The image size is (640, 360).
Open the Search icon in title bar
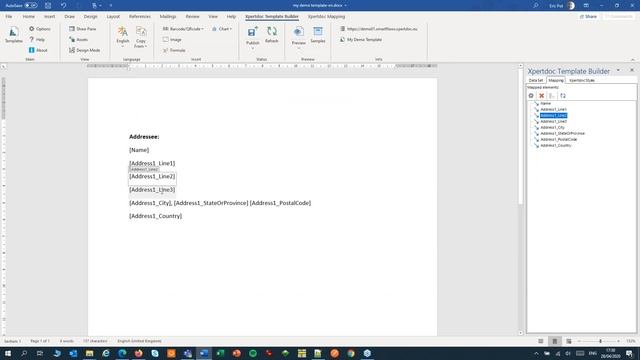coord(536,6)
